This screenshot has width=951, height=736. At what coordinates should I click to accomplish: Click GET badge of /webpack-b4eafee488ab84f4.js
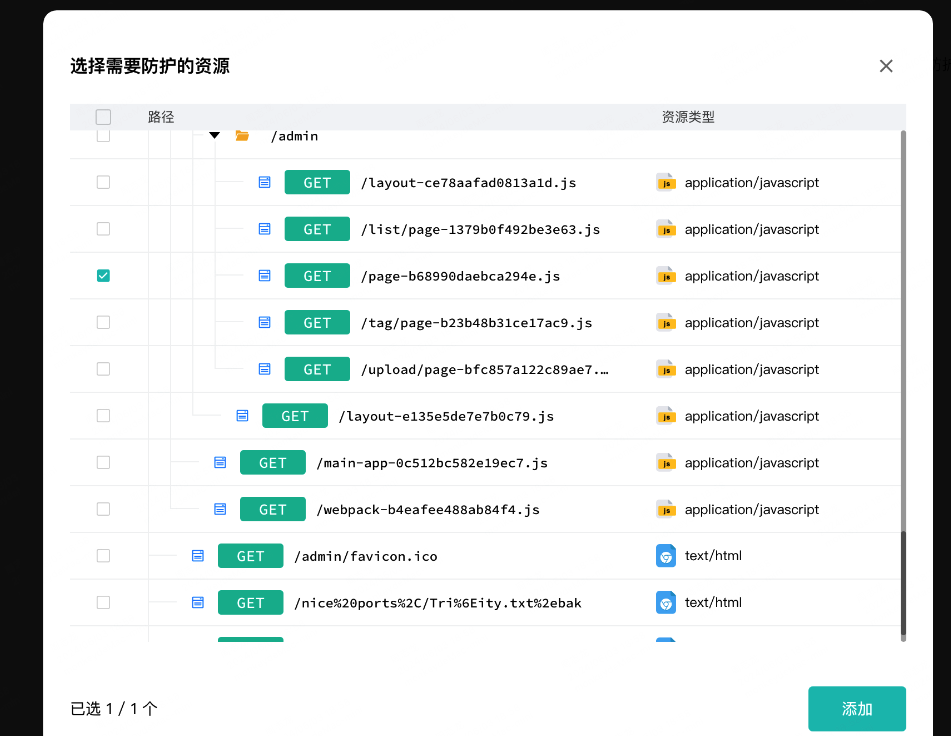tap(273, 509)
